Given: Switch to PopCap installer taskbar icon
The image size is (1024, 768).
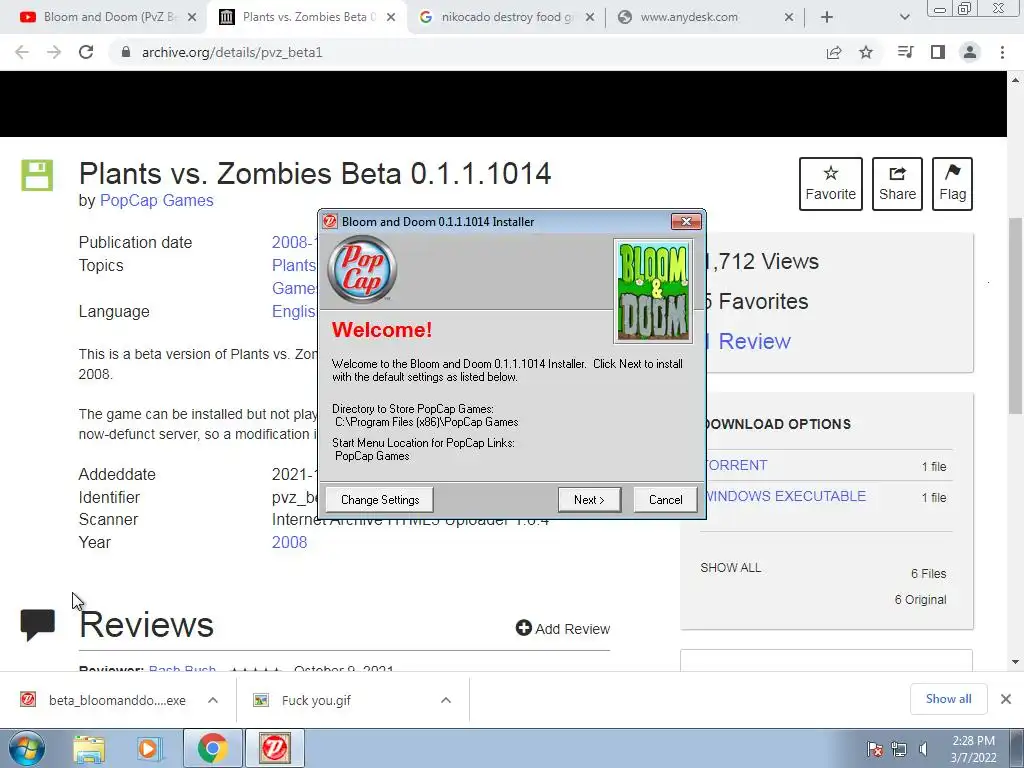Looking at the screenshot, I should click(x=274, y=748).
